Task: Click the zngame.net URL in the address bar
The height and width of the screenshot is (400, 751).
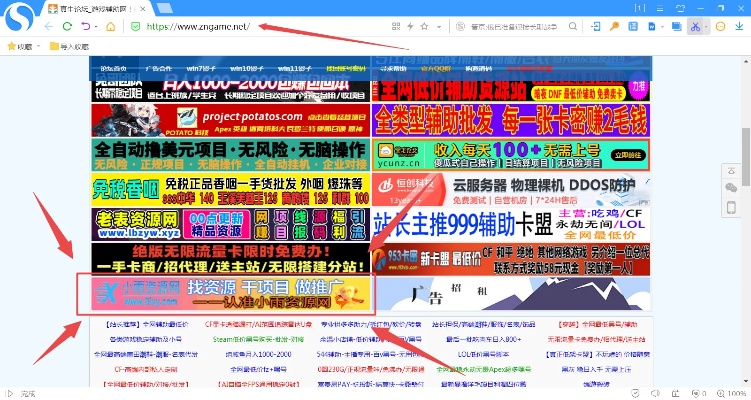Action: click(x=198, y=26)
